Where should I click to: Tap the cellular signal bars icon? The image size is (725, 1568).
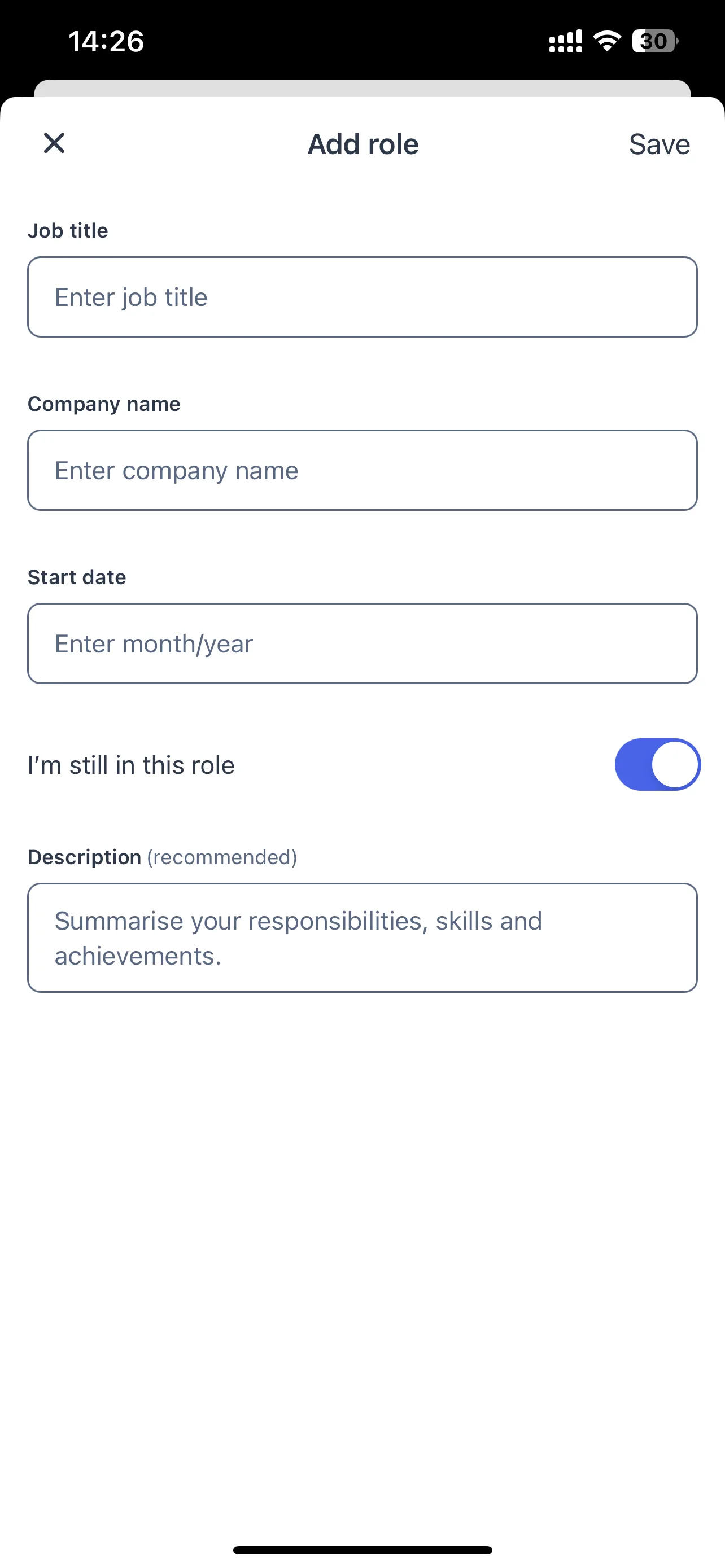point(566,41)
